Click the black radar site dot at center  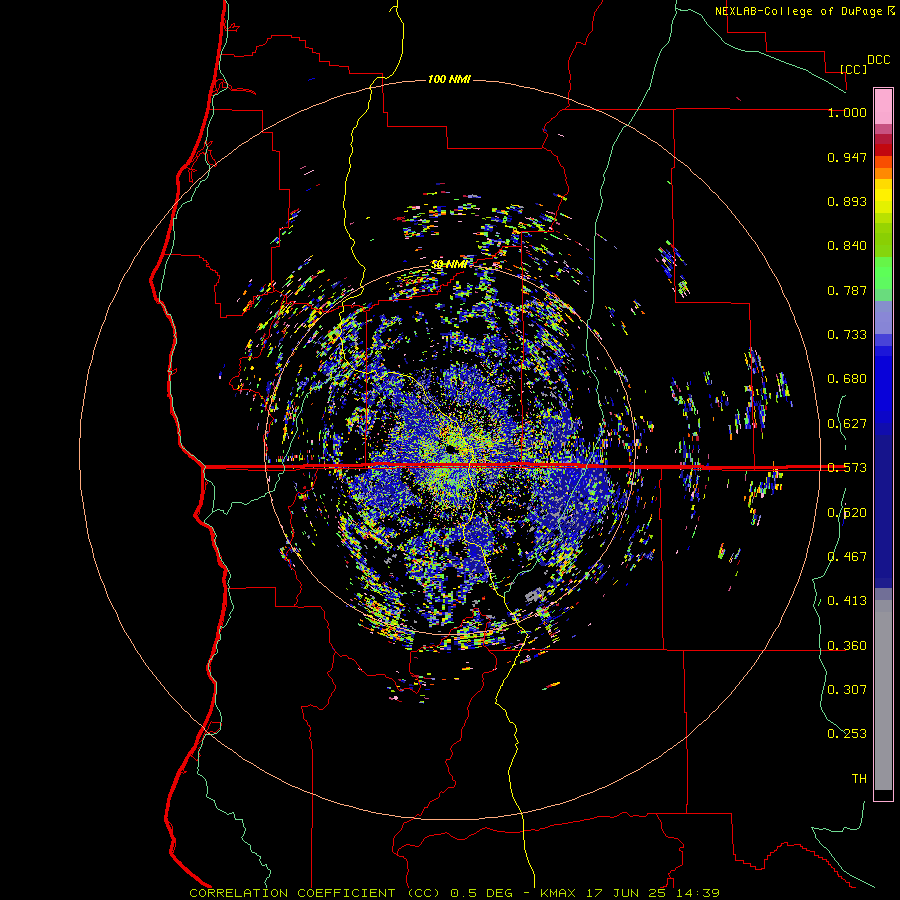452,448
